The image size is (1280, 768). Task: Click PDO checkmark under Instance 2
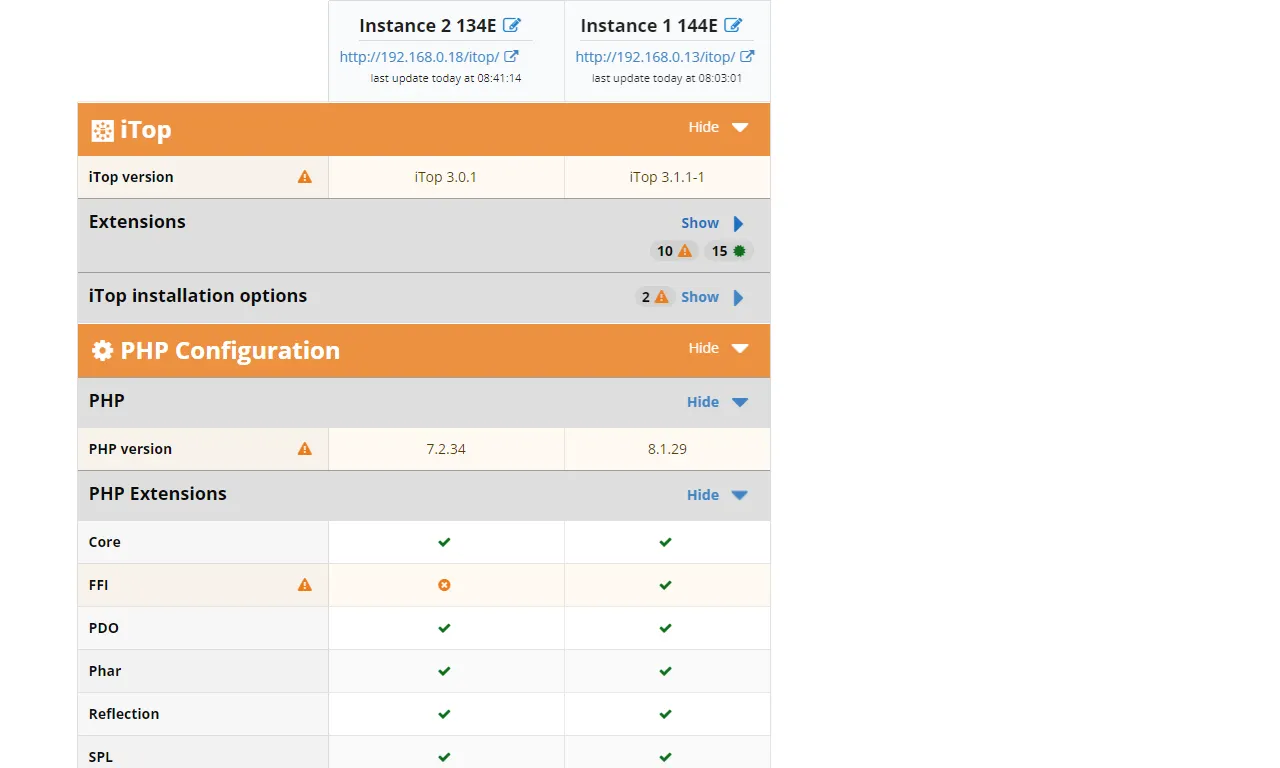pyautogui.click(x=444, y=628)
